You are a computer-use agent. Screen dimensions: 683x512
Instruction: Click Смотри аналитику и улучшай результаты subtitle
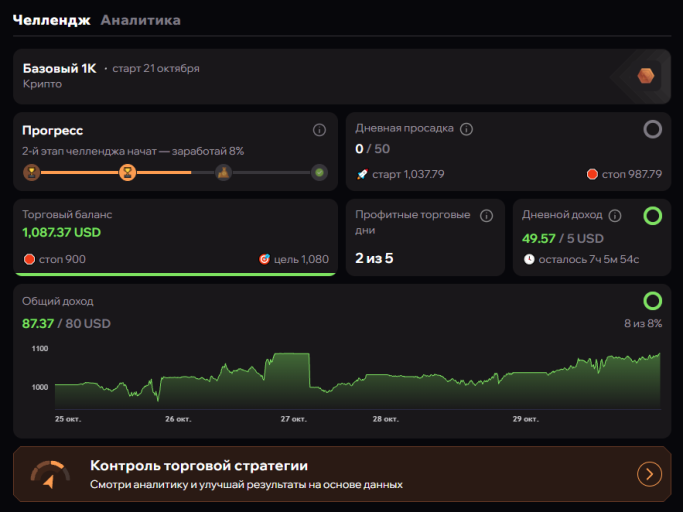(246, 485)
